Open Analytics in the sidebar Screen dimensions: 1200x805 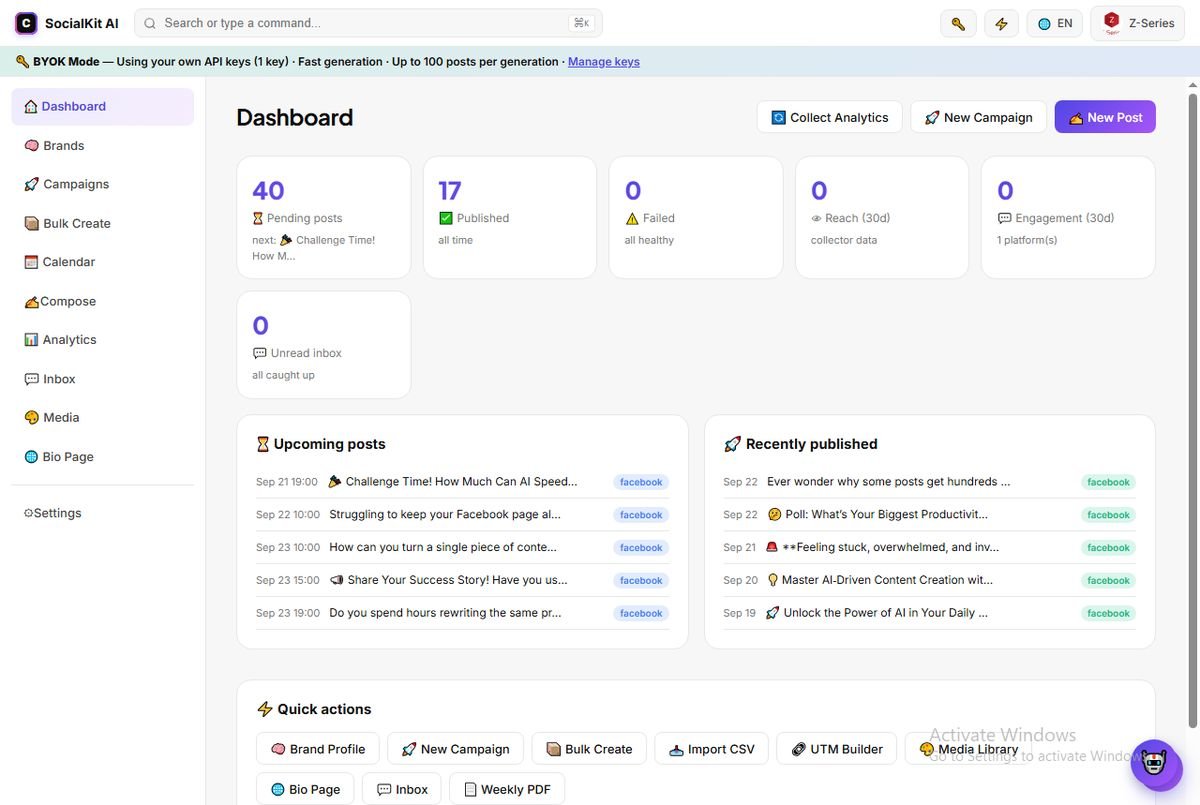pos(102,340)
